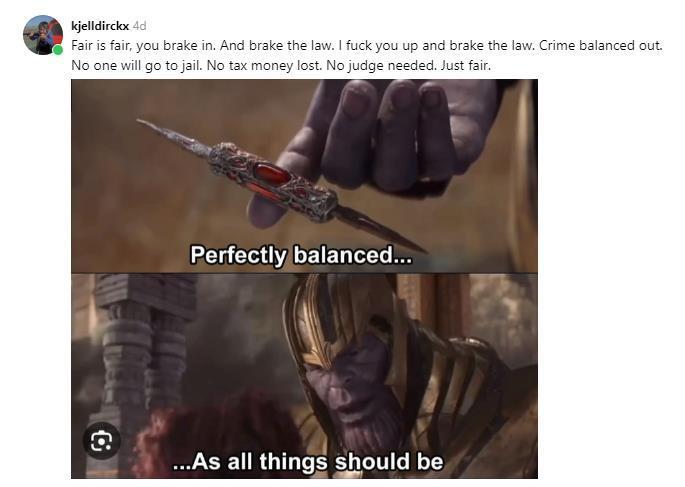Click the red-jeweled dagger in the top panel
This screenshot has width=685, height=487.
tap(280, 185)
